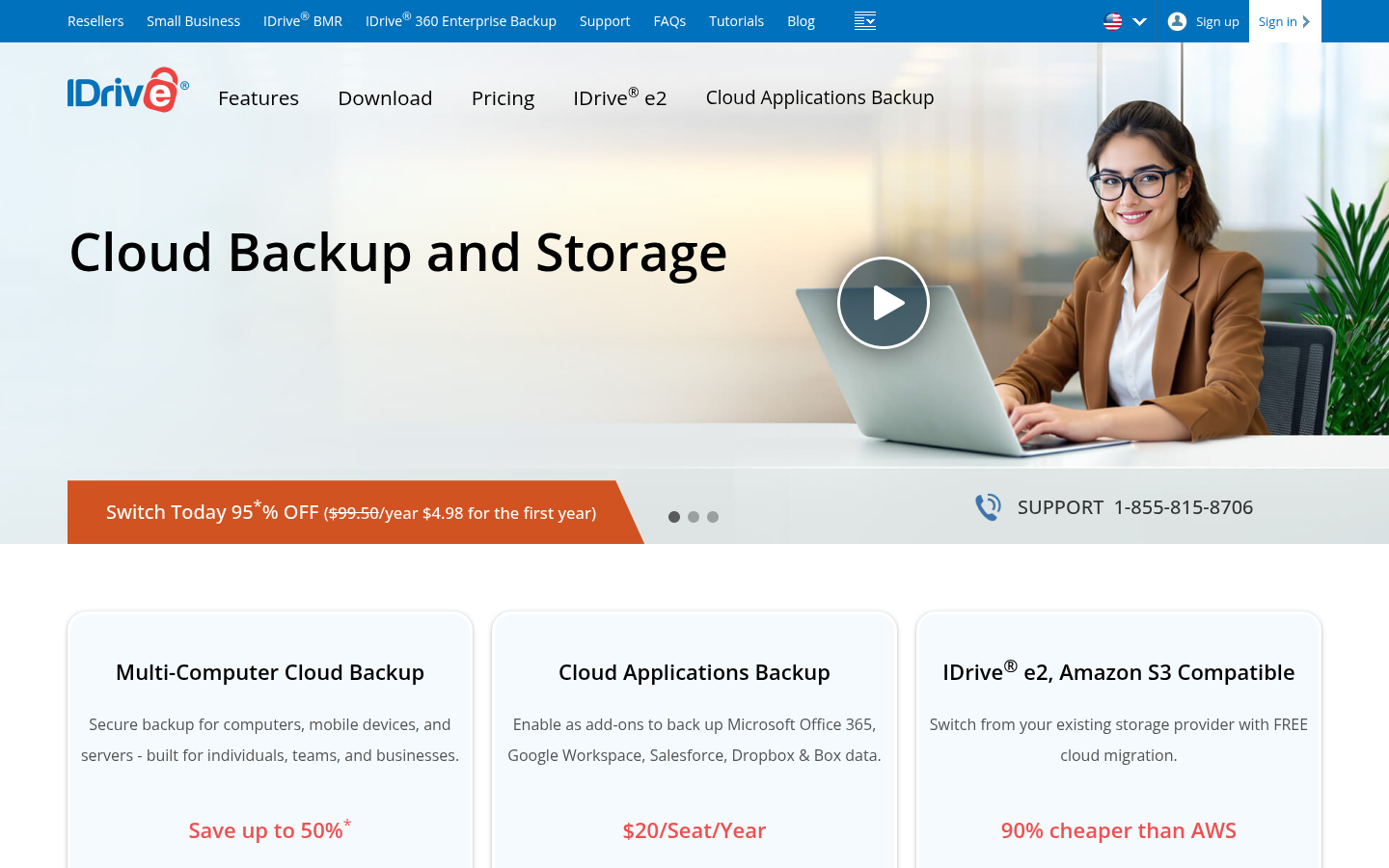The image size is (1389, 868).
Task: Select the third carousel dot
Action: click(x=713, y=517)
